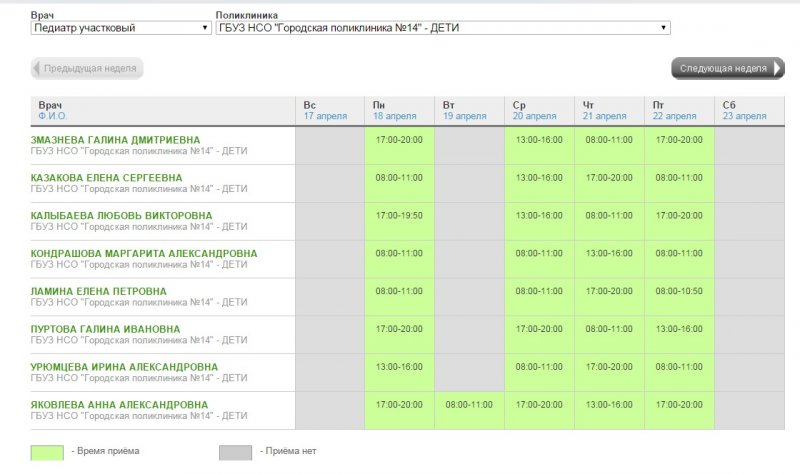Select Пуртова's Wednesday 17:00-20:00 slot
This screenshot has height=474, width=800.
click(539, 335)
